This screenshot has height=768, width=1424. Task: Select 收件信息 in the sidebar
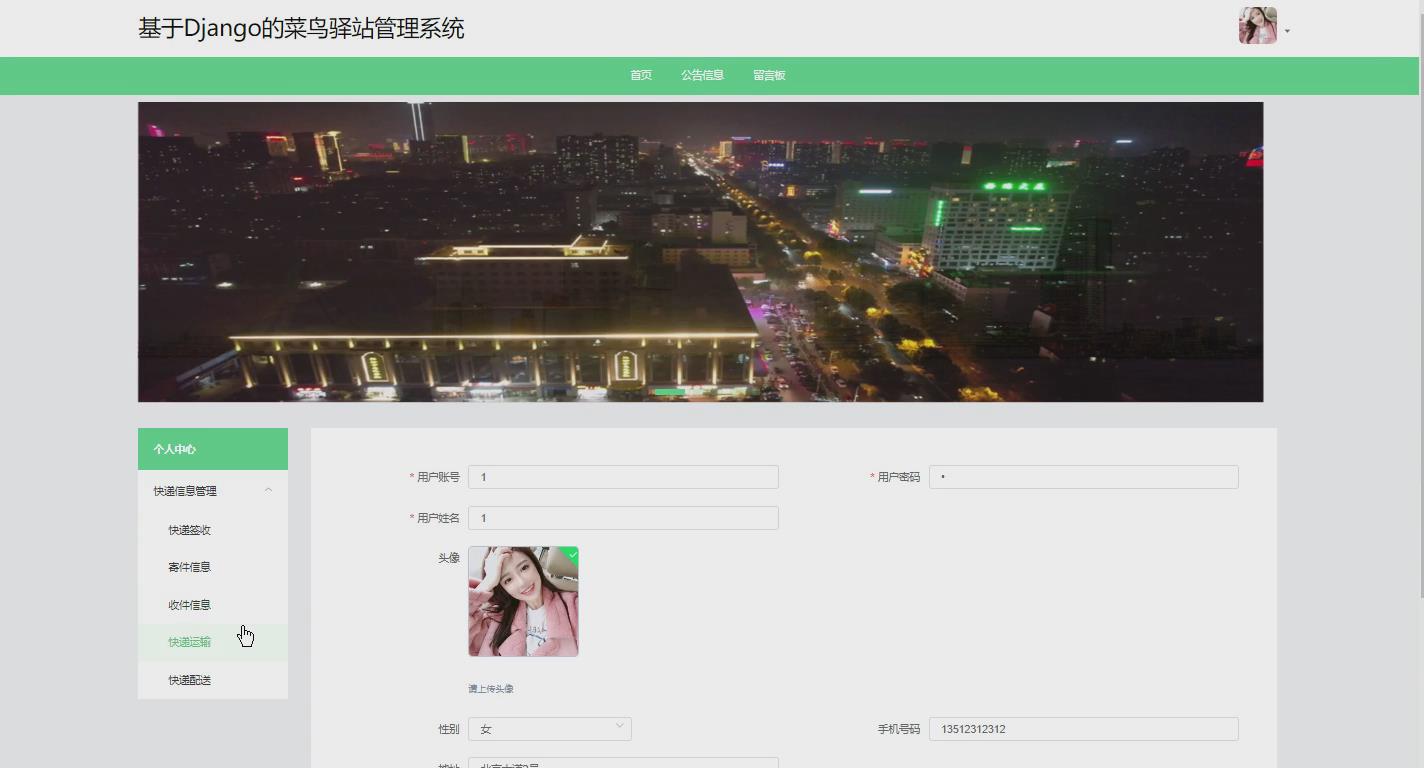[188, 604]
